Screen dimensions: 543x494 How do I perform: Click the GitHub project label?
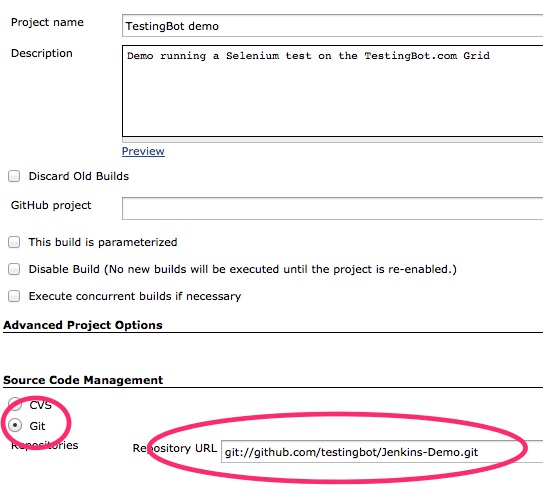(x=51, y=205)
